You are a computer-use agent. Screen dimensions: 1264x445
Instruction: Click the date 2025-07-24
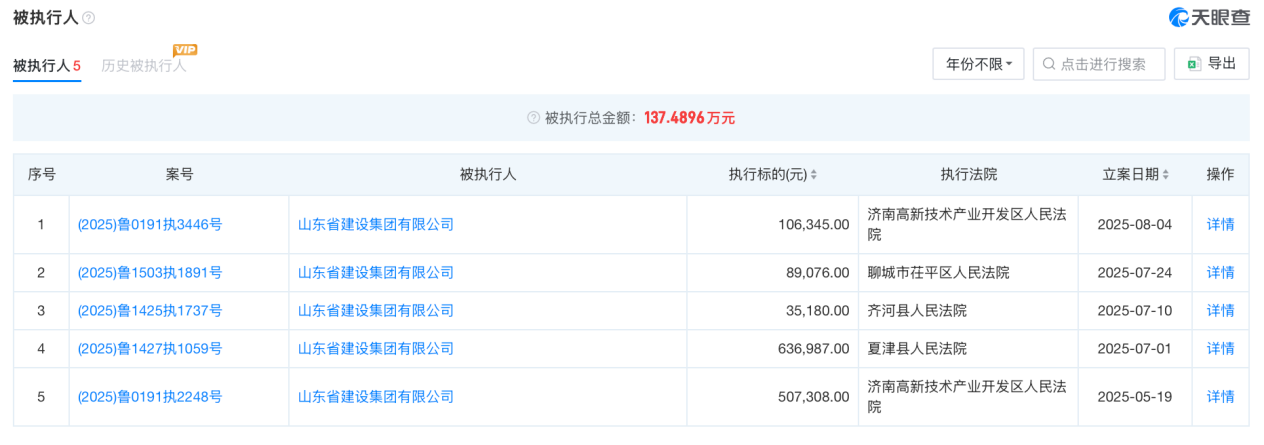[1134, 273]
